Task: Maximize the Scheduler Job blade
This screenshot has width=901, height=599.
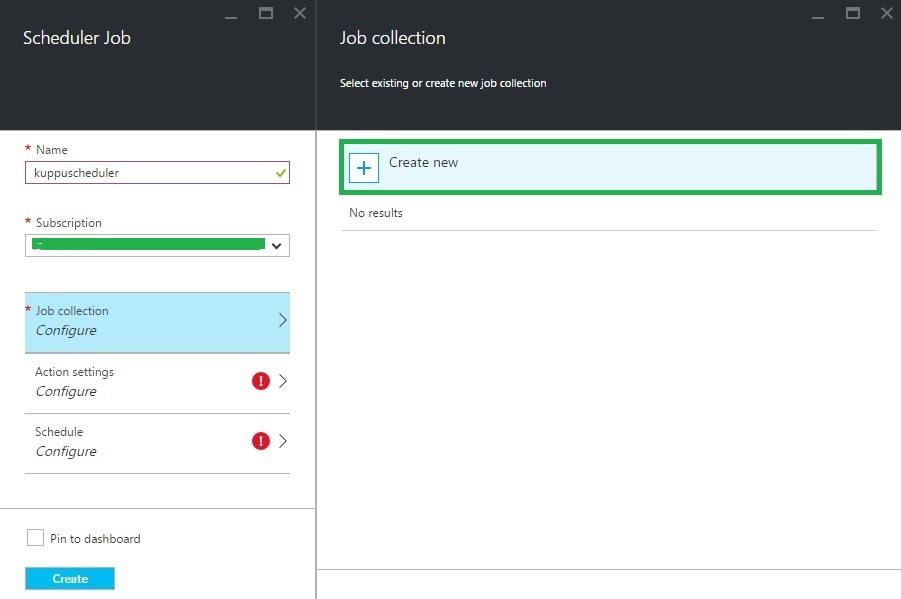Action: point(266,13)
